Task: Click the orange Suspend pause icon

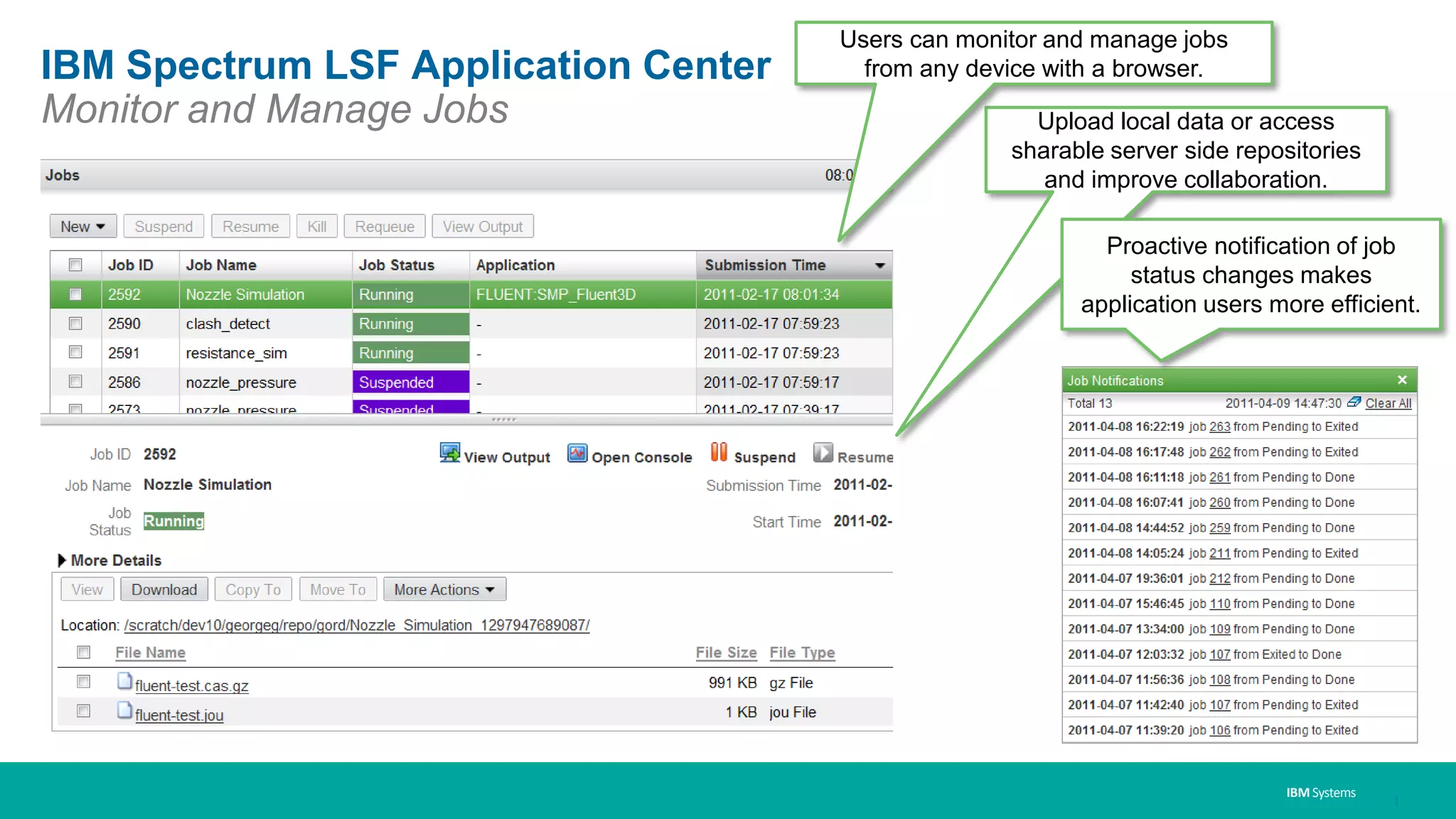Action: (x=719, y=452)
